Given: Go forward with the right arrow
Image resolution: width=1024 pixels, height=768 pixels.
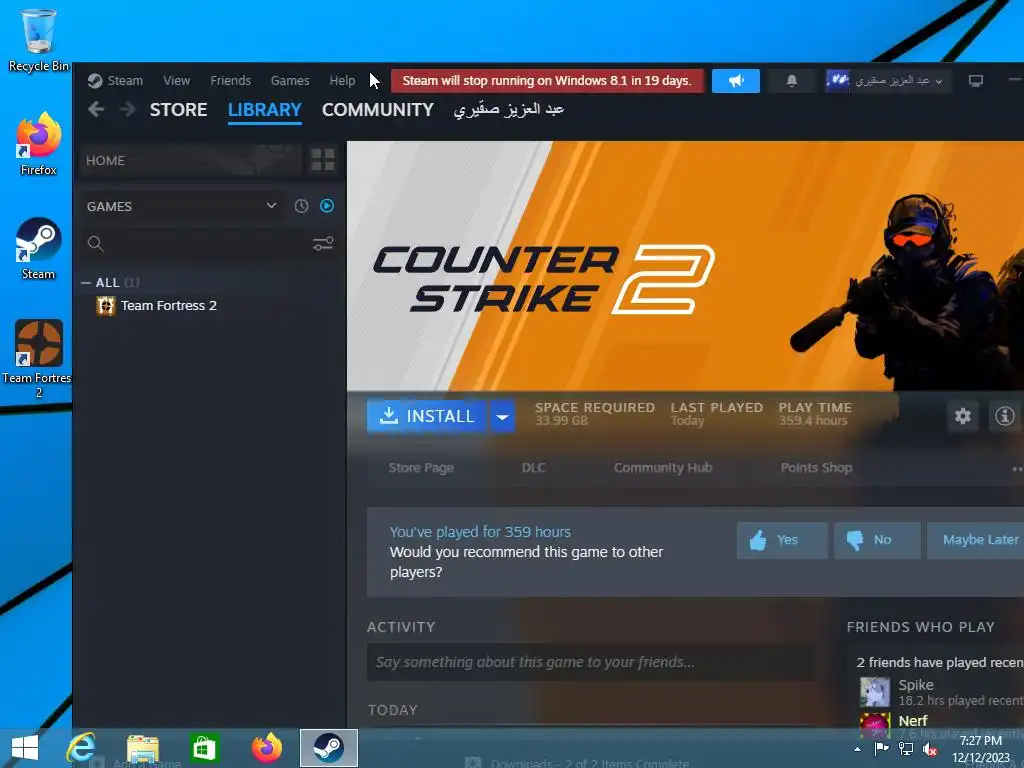Looking at the screenshot, I should coord(127,110).
